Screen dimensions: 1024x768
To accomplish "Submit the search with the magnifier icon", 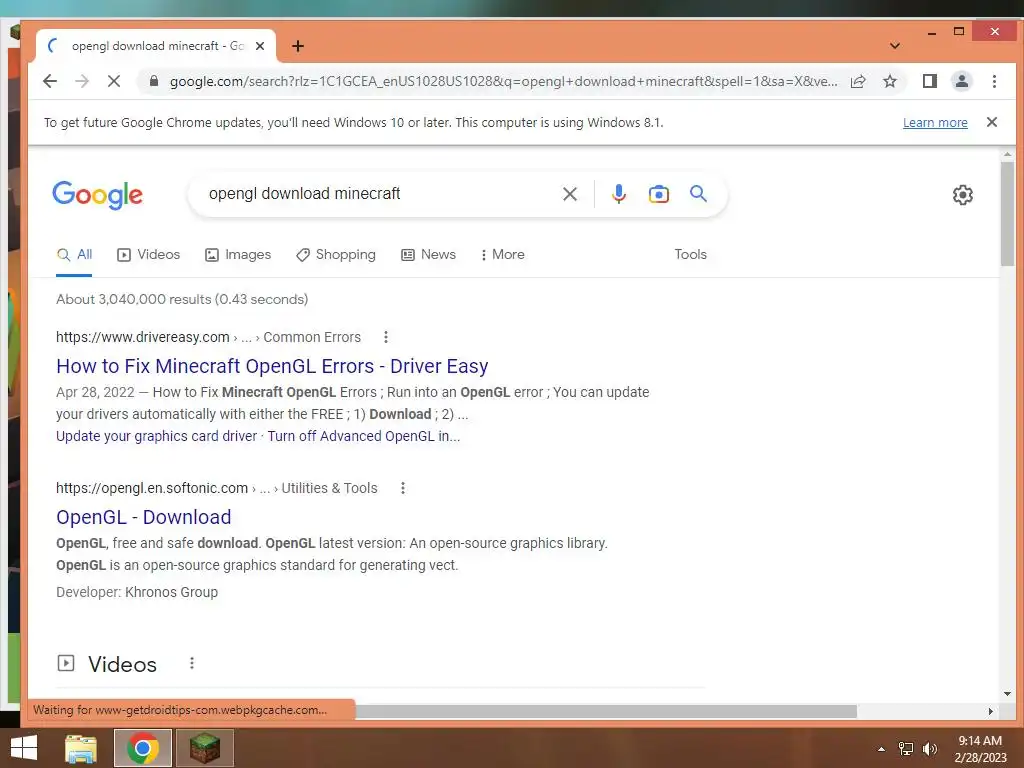I will click(x=698, y=193).
